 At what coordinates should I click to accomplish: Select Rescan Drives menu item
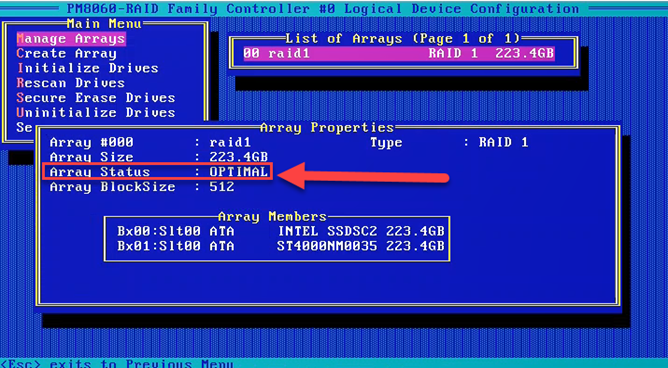[x=71, y=83]
